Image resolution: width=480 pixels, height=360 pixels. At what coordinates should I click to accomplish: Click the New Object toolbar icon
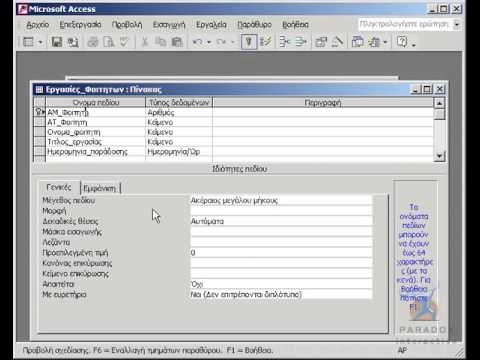pos(375,42)
